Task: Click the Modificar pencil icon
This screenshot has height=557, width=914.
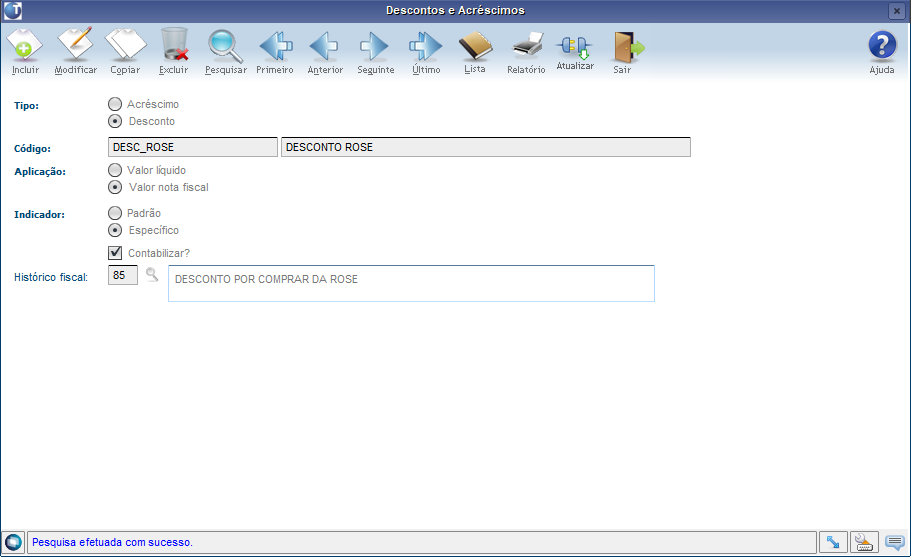Action: [x=76, y=44]
